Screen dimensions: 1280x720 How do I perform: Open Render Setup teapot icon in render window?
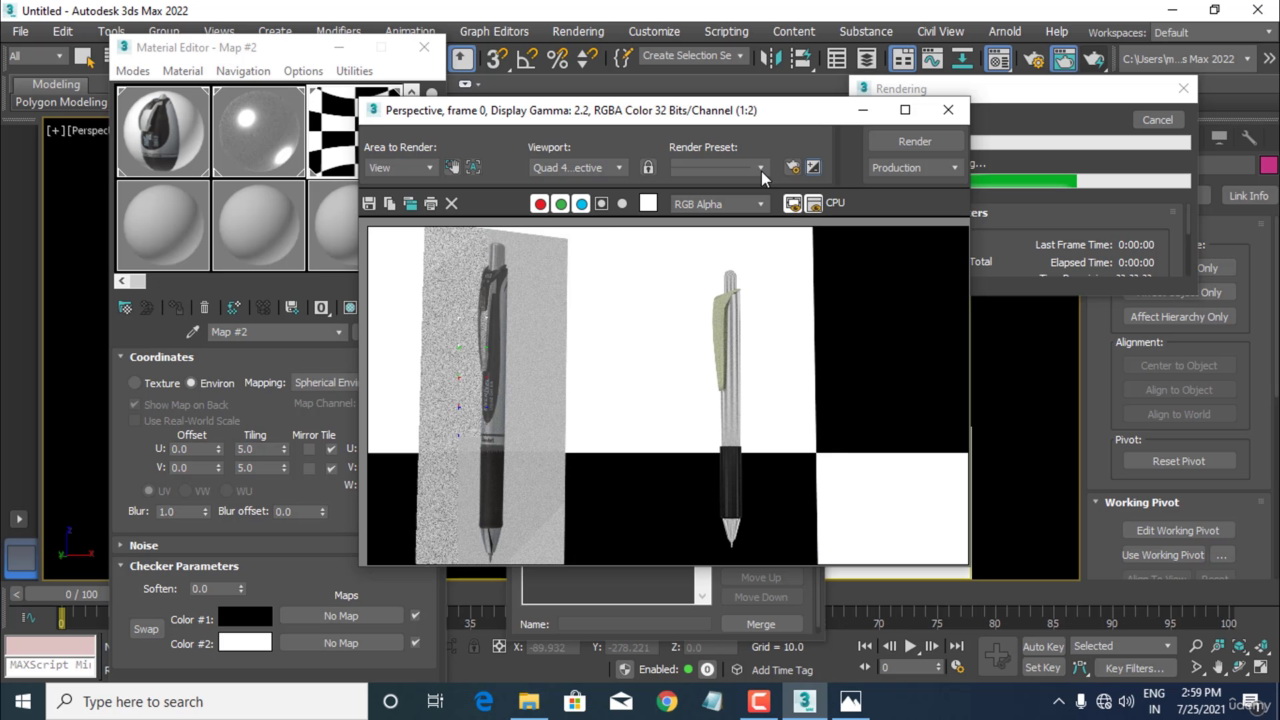(x=793, y=168)
